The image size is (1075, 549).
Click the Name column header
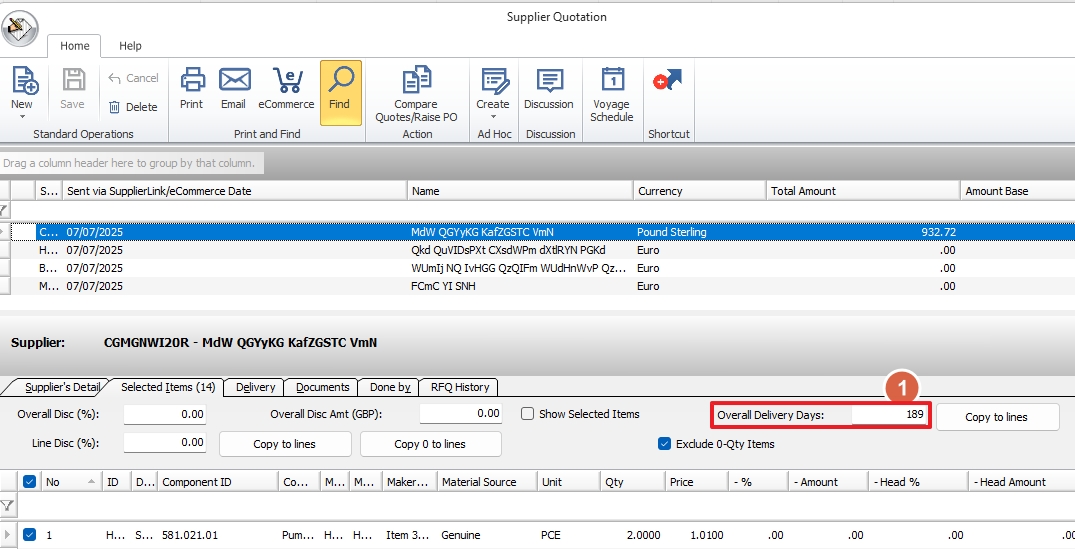(520, 191)
